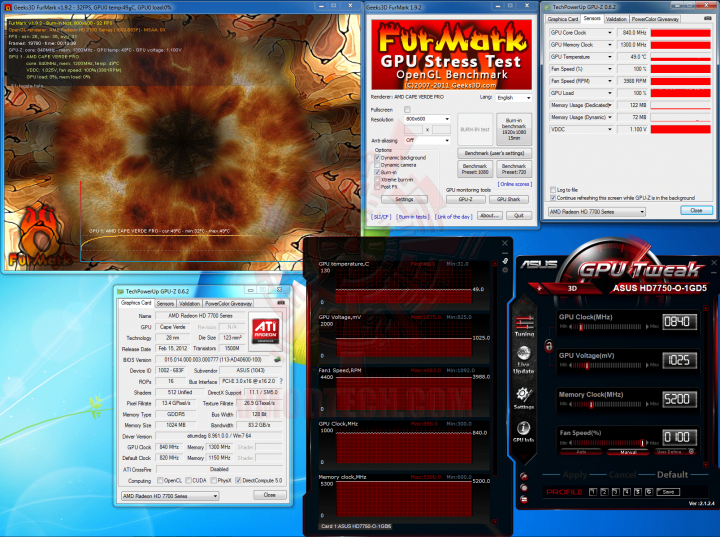720x537 pixels.
Task: Open GPU Temperature sensor dropdown arrow
Action: coord(610,57)
